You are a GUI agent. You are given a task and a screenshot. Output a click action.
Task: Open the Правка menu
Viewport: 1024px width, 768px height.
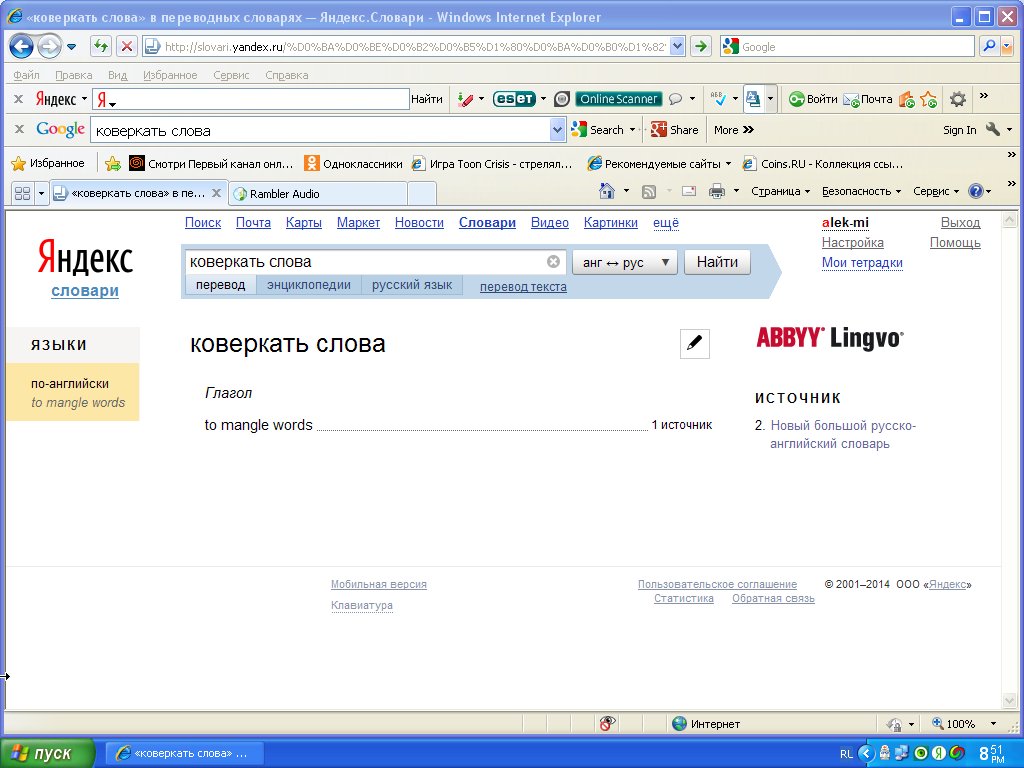(73, 75)
